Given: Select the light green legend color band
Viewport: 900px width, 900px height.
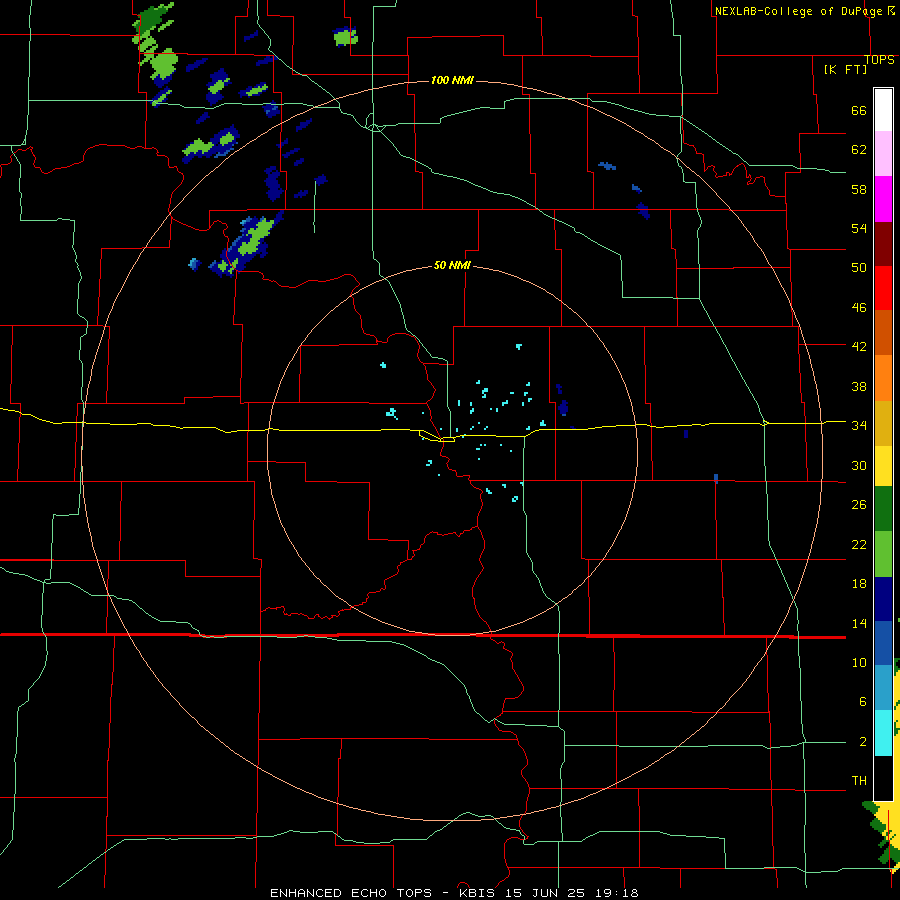Looking at the screenshot, I should click(883, 554).
